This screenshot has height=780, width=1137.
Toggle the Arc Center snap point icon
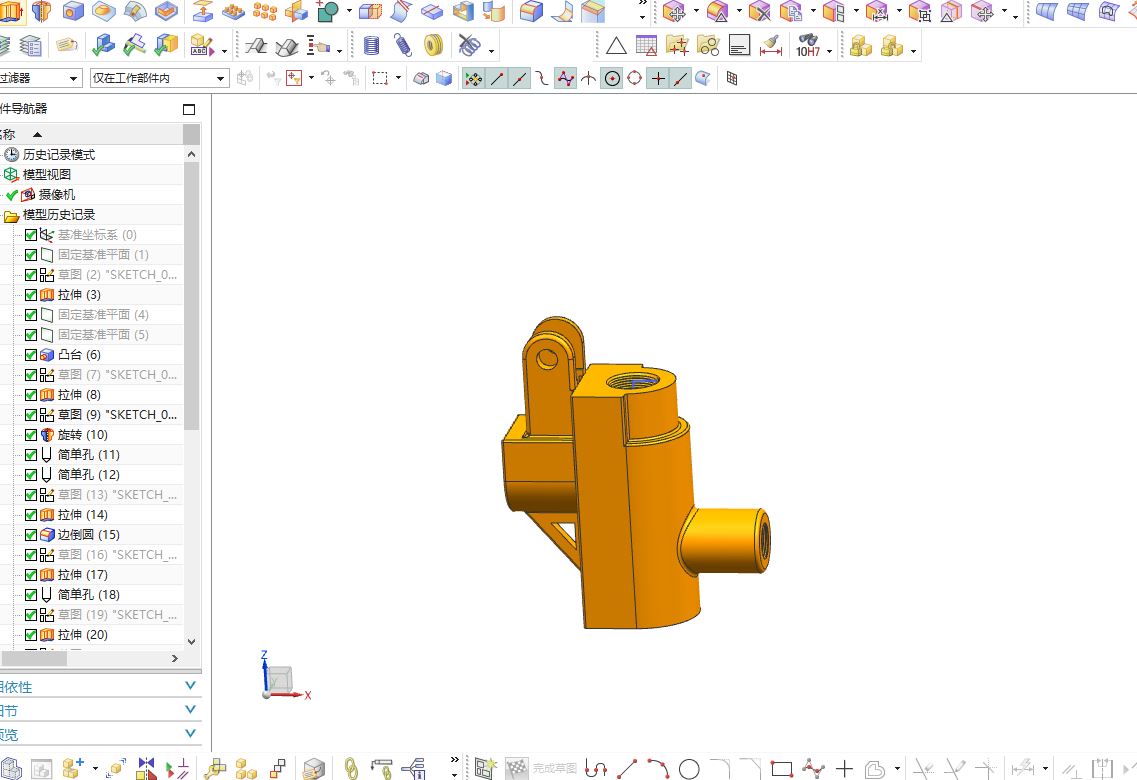pos(612,78)
